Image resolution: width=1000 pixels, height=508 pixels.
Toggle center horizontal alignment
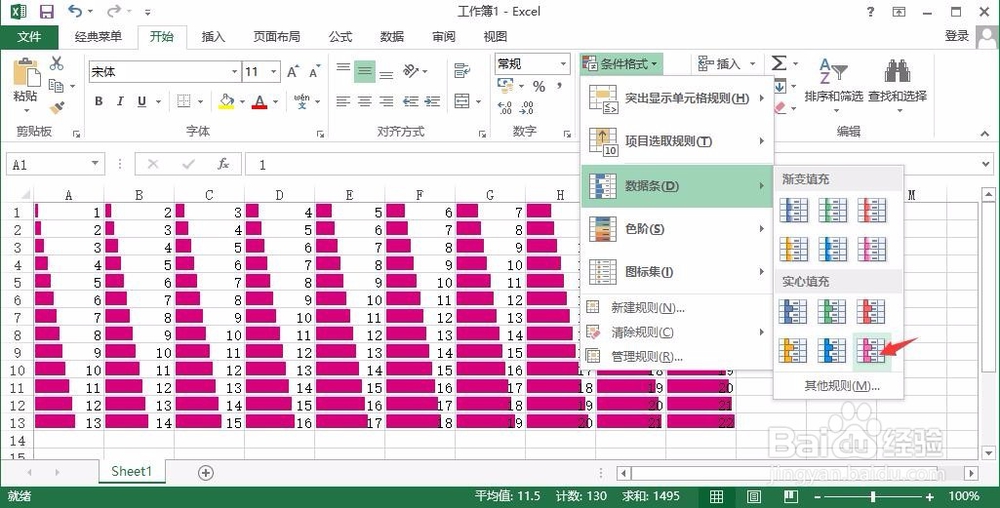[365, 101]
